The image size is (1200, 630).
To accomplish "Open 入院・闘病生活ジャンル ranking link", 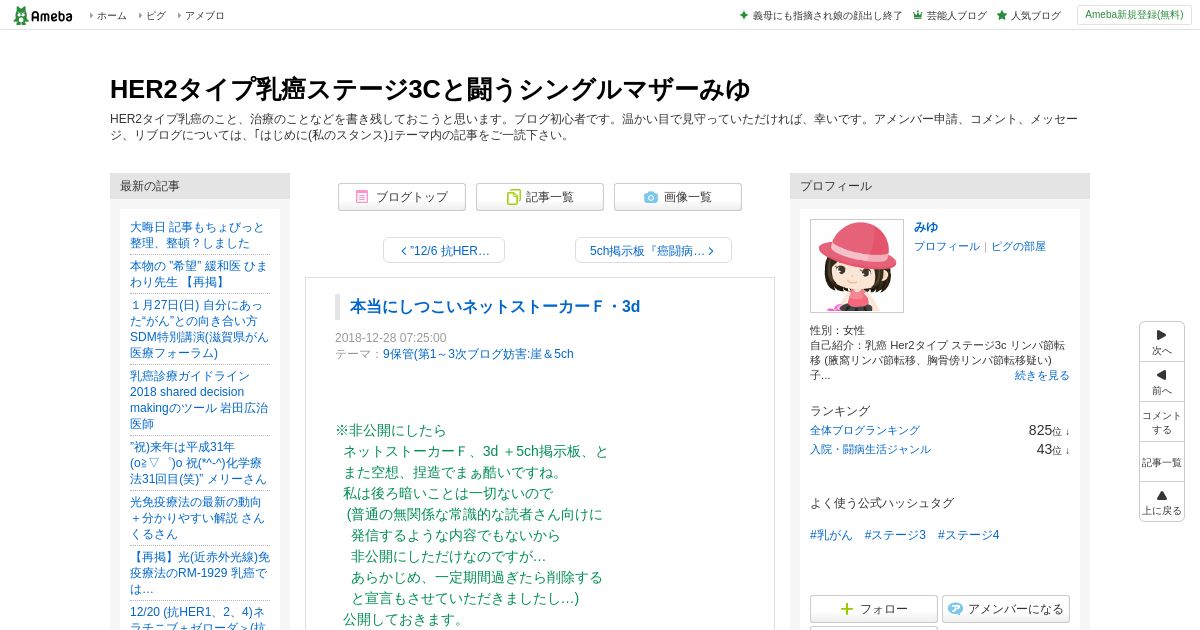I will [x=870, y=450].
